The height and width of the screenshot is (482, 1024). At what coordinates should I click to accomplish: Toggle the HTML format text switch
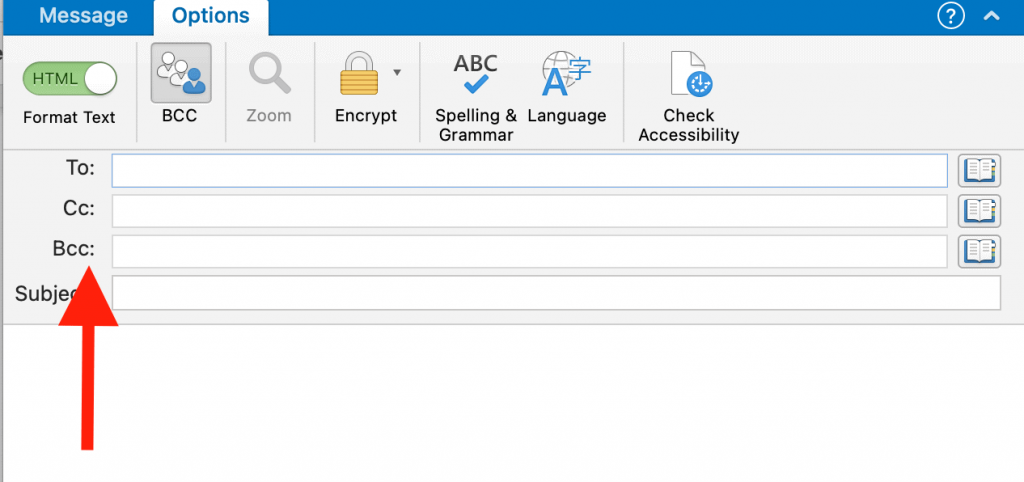(x=70, y=78)
